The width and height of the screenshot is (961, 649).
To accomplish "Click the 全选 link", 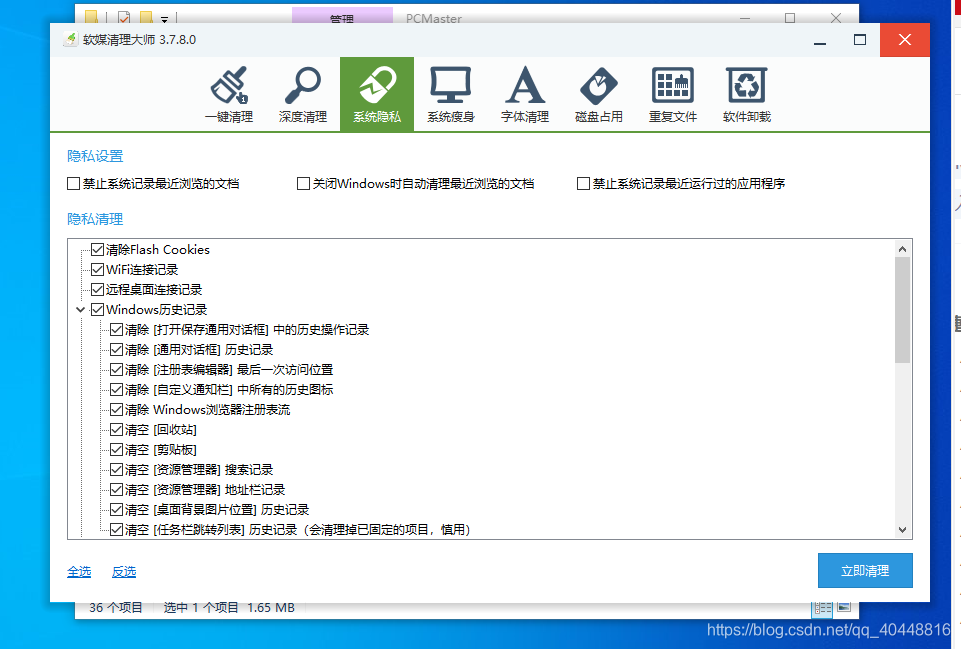I will click(78, 571).
